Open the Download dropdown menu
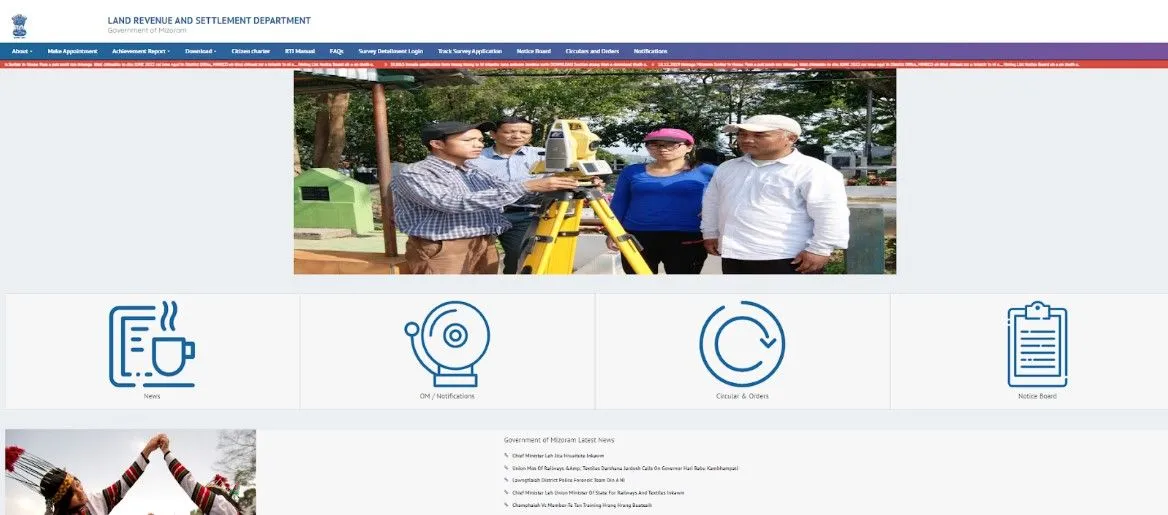The height and width of the screenshot is (515, 1168). [200, 51]
